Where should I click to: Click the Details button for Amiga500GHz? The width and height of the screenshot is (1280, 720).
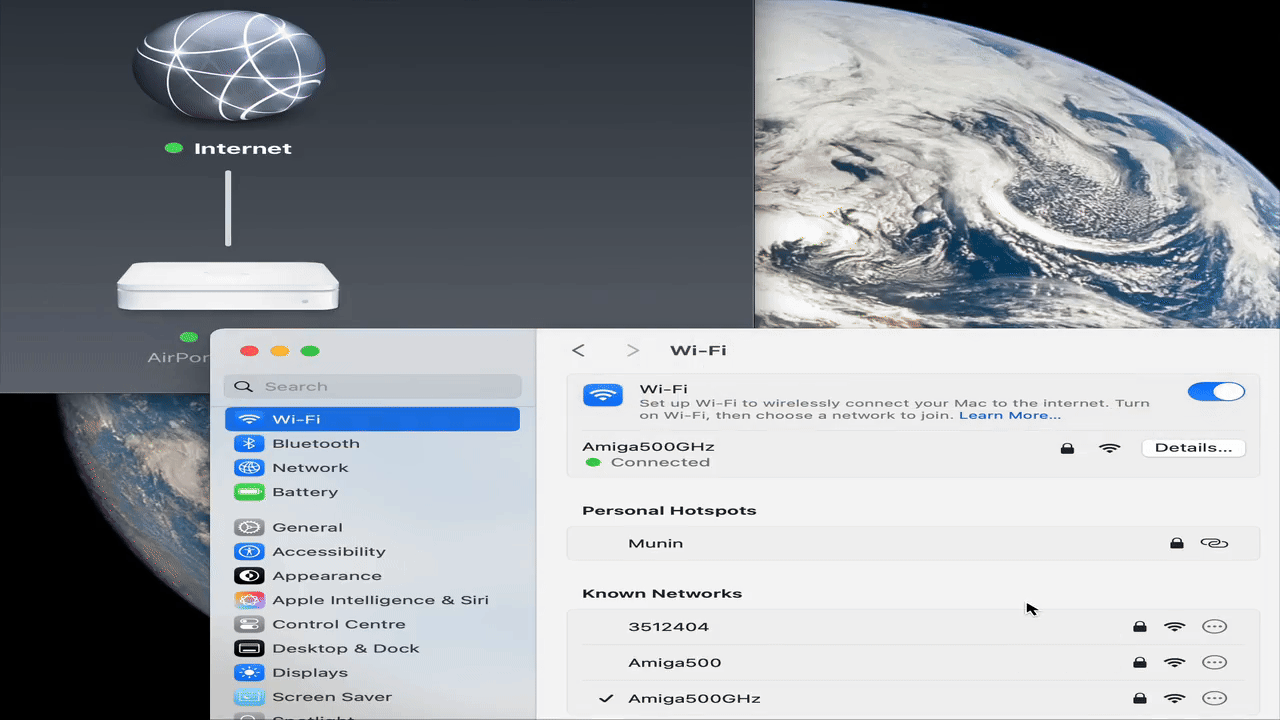[1193, 447]
